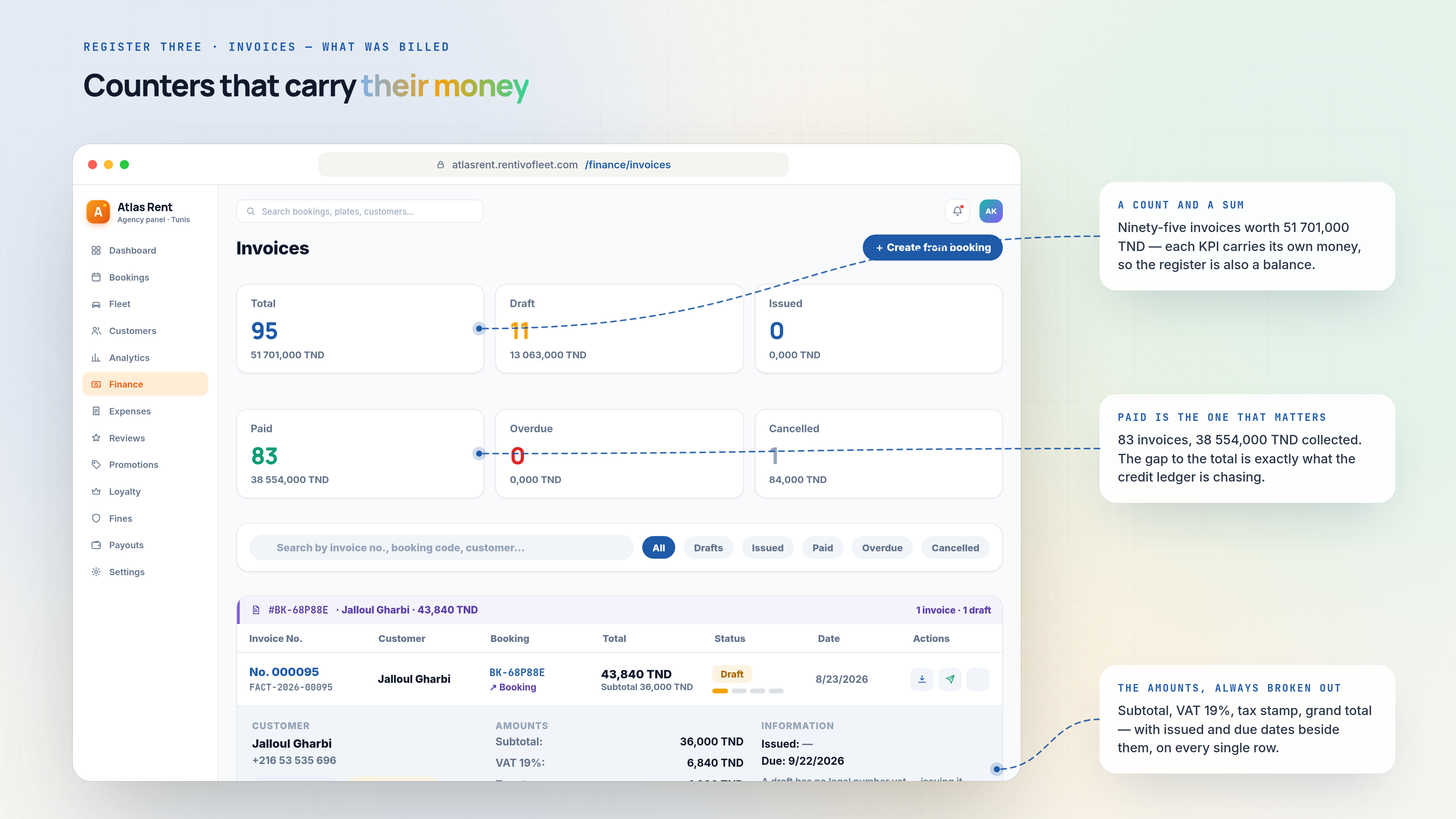Click the Reviews star icon
1456x819 pixels.
96,438
